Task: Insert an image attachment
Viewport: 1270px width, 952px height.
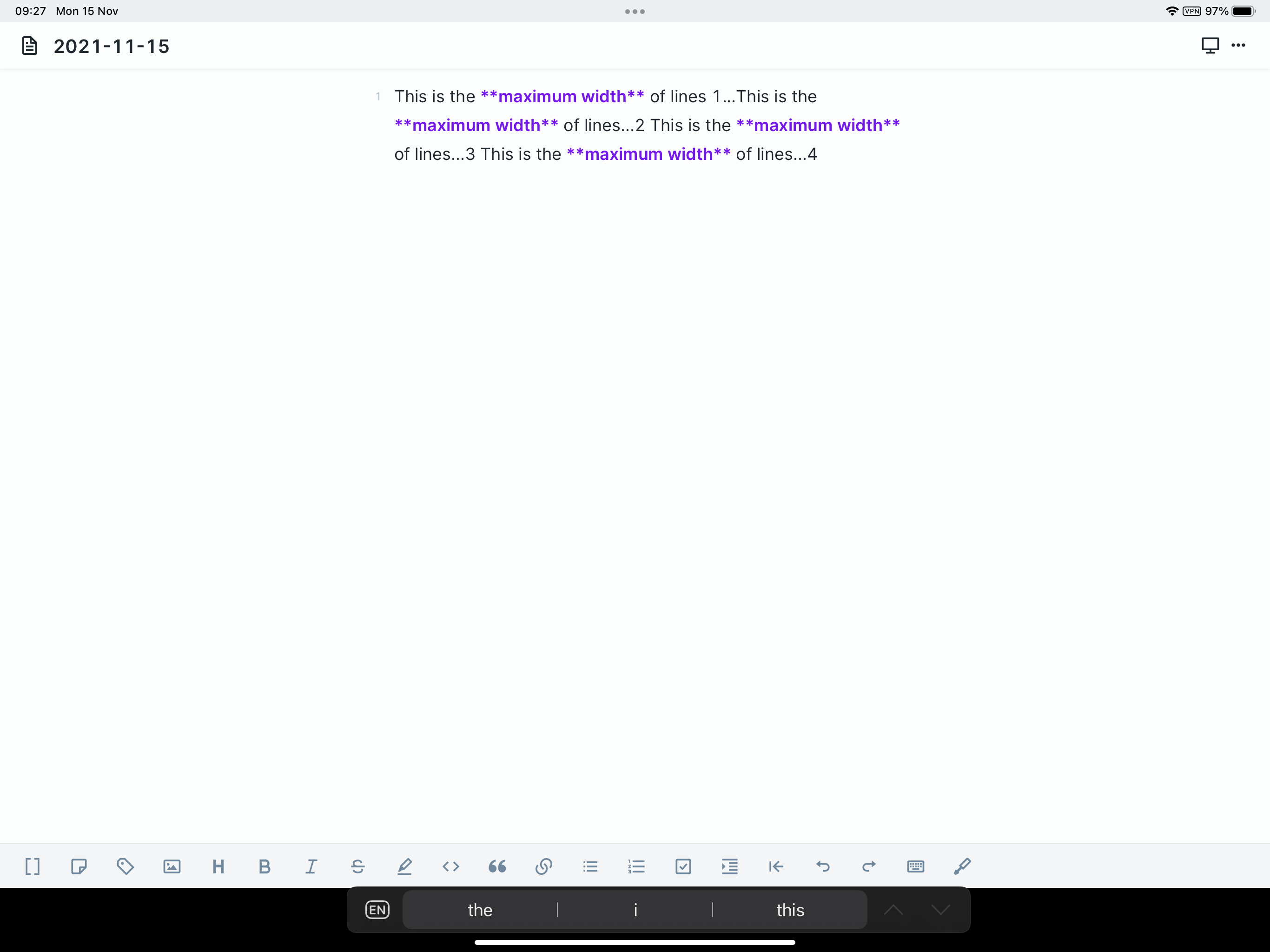Action: tap(171, 866)
